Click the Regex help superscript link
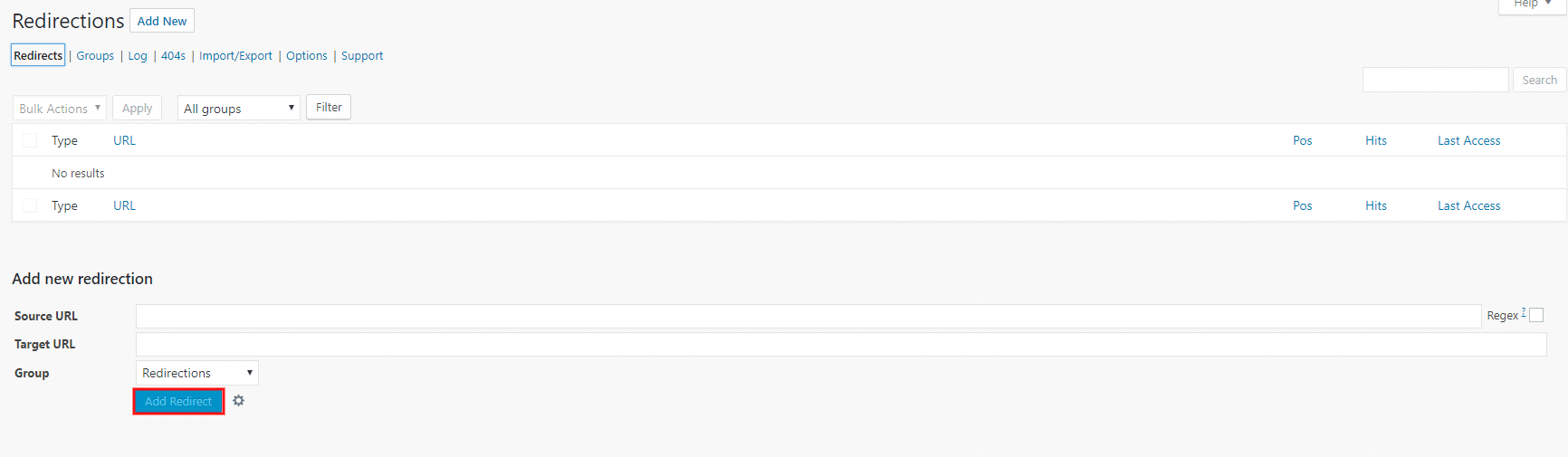The image size is (1568, 457). [x=1524, y=312]
